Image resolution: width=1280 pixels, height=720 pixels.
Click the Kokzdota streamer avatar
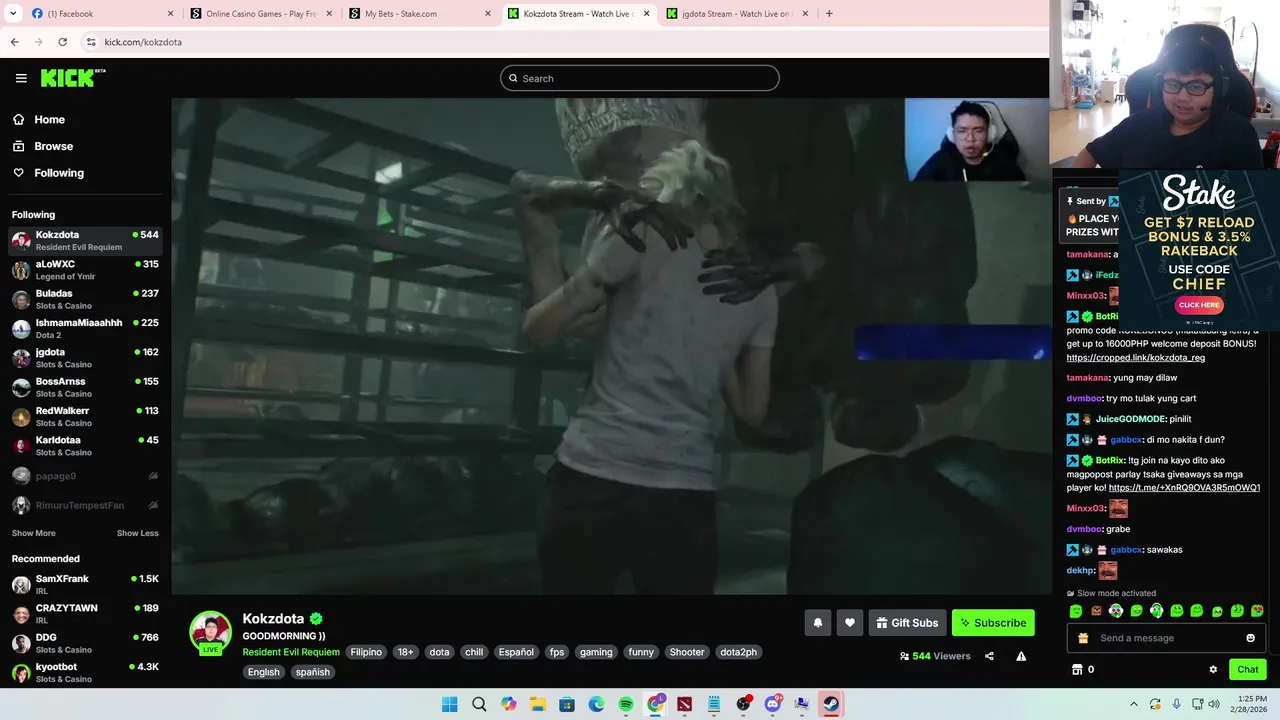coord(211,633)
